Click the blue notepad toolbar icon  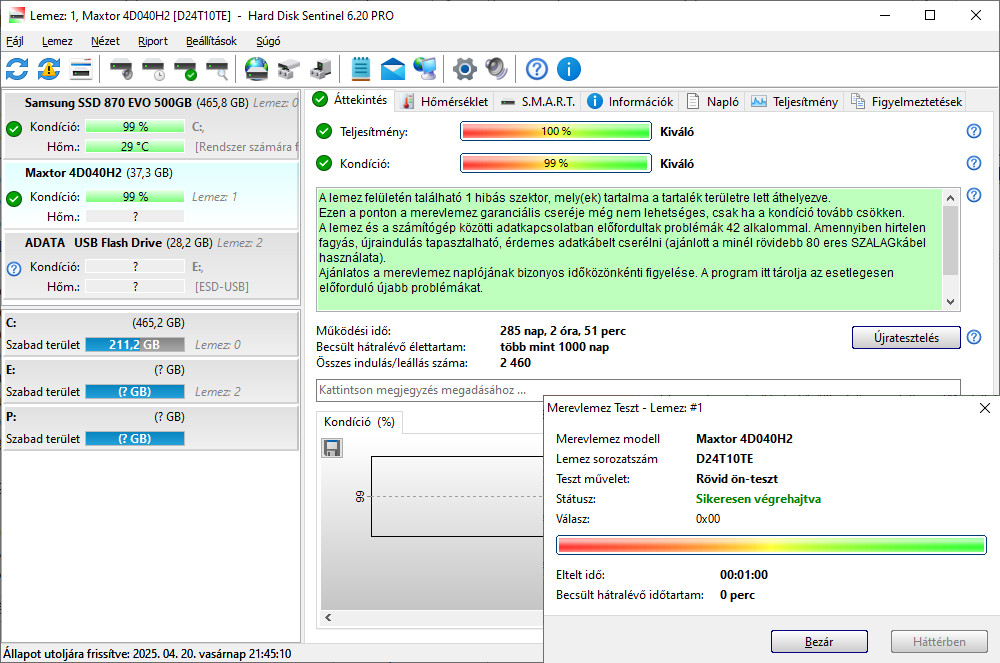point(360,69)
